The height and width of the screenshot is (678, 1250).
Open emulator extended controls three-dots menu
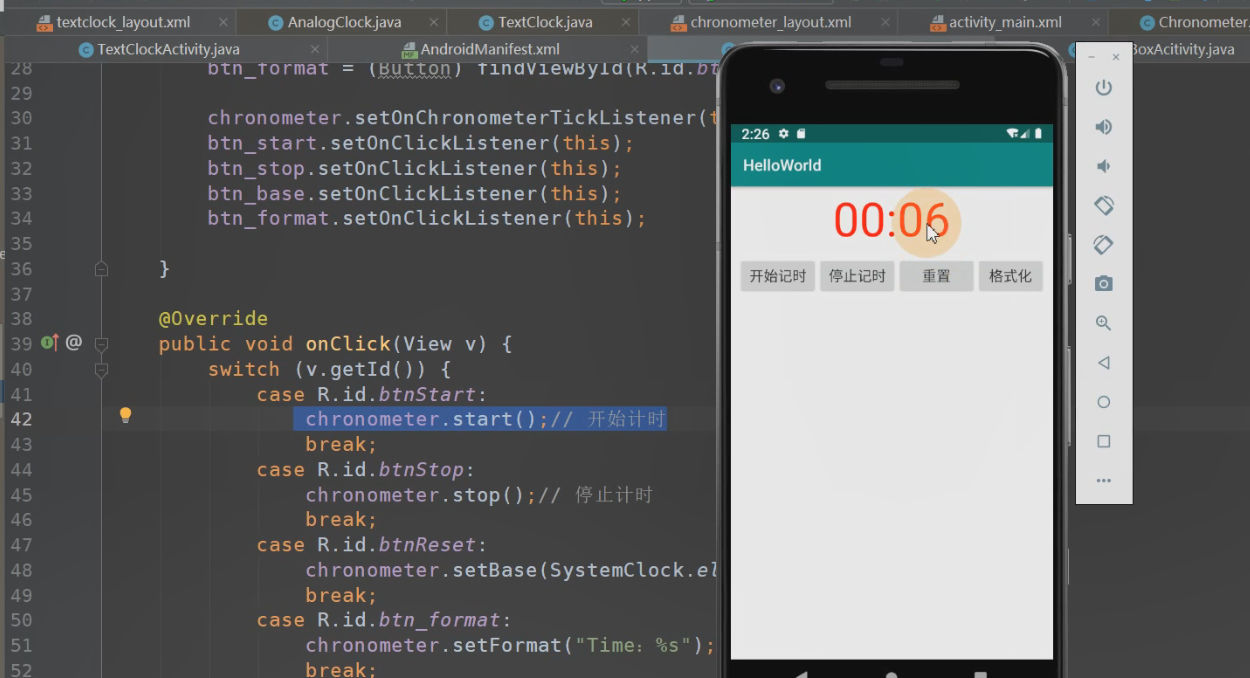1103,481
